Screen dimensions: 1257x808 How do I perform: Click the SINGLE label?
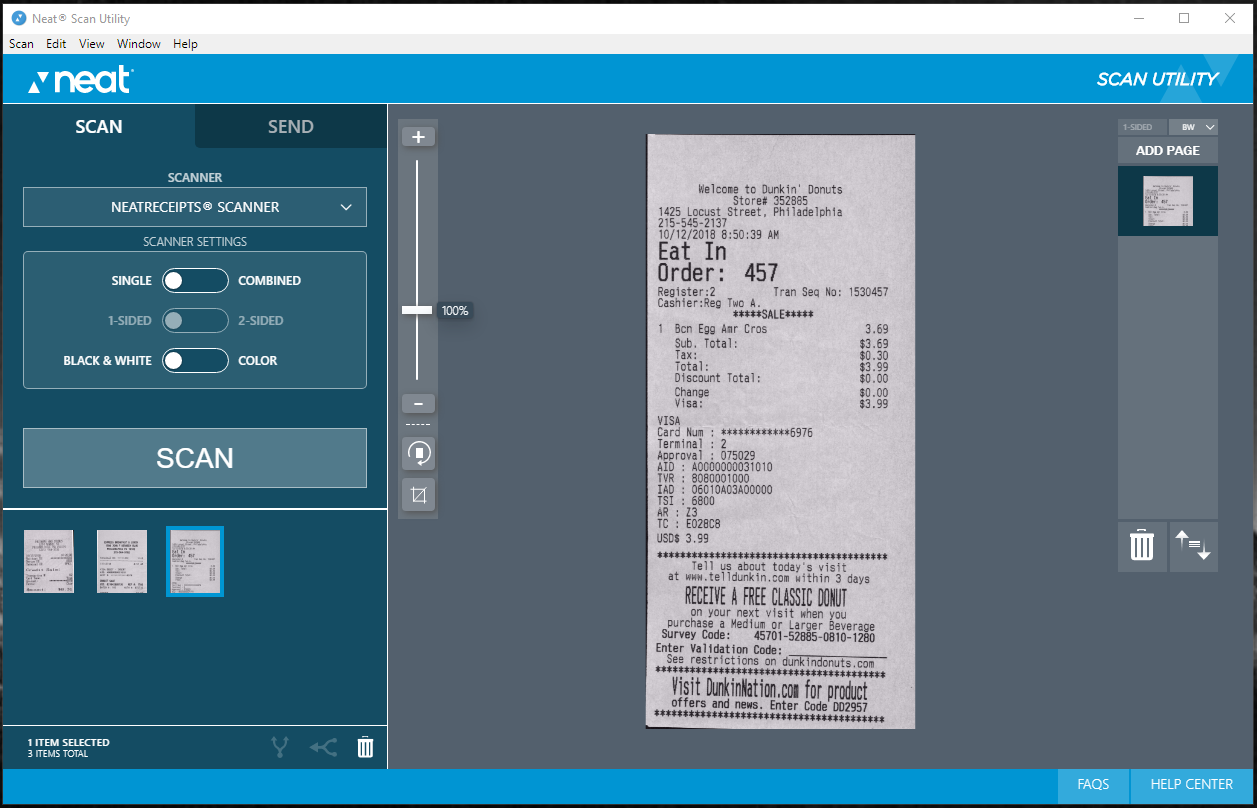coord(132,281)
